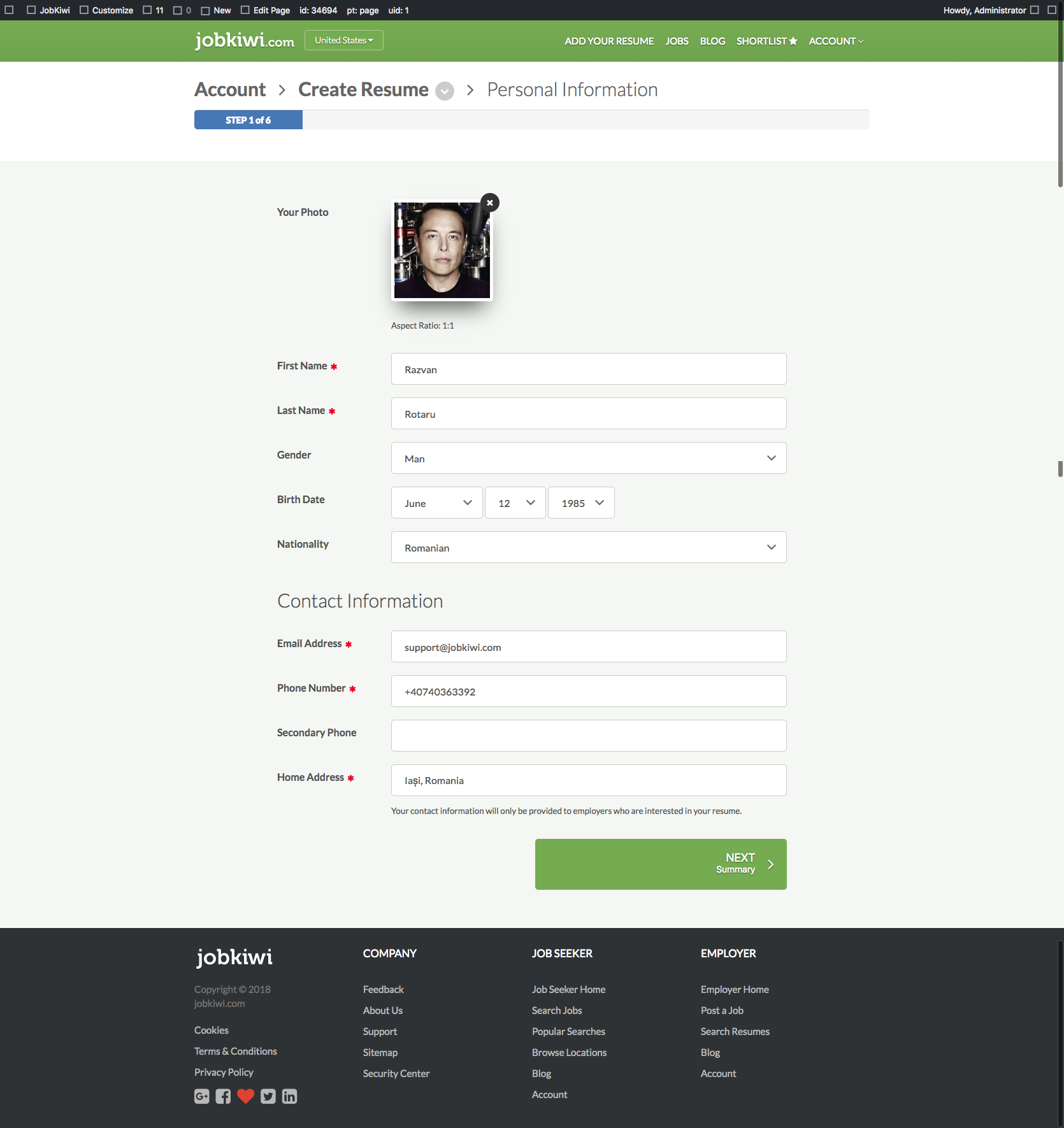
Task: Open the Google Plus social link
Action: [x=202, y=1096]
